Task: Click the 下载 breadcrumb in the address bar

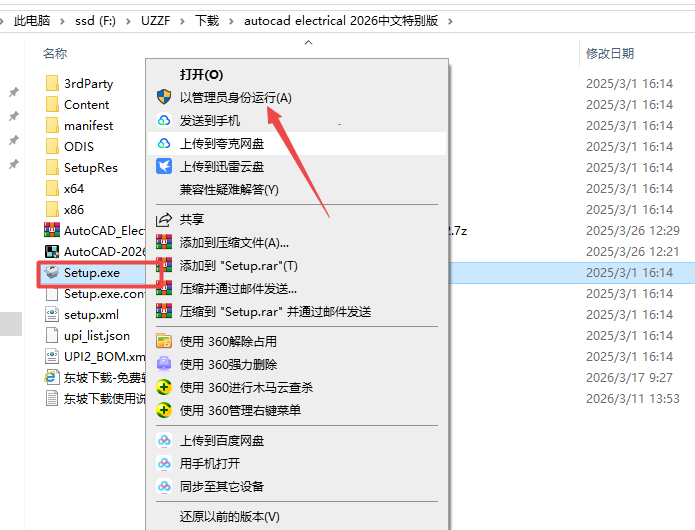Action: (207, 20)
